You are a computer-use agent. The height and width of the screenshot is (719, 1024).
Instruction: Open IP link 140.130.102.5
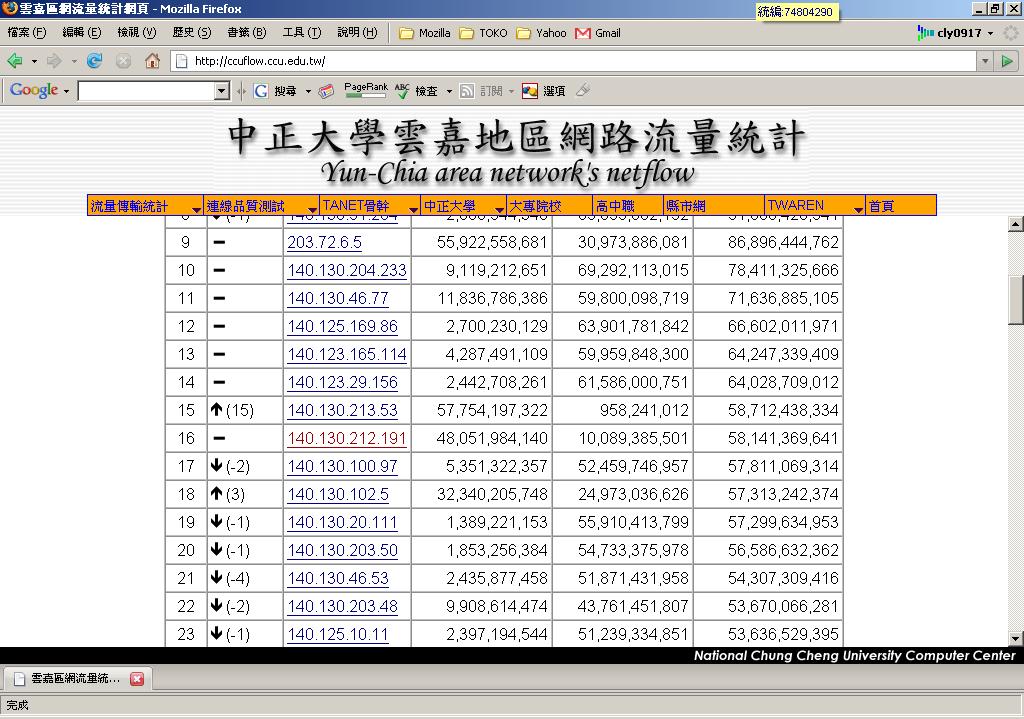[x=338, y=494]
